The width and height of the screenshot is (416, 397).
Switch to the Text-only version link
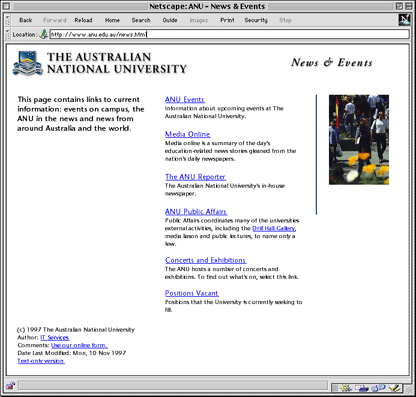(41, 361)
